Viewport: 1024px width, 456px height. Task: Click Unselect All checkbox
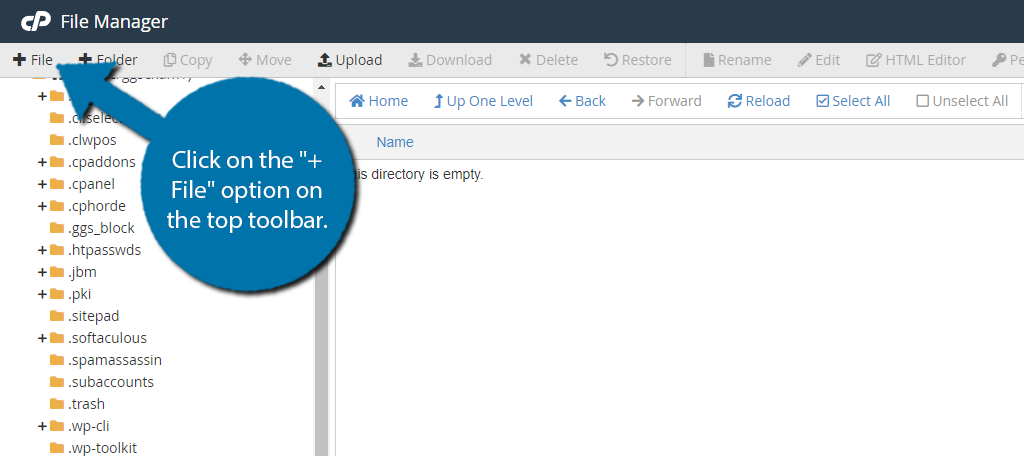tap(963, 101)
